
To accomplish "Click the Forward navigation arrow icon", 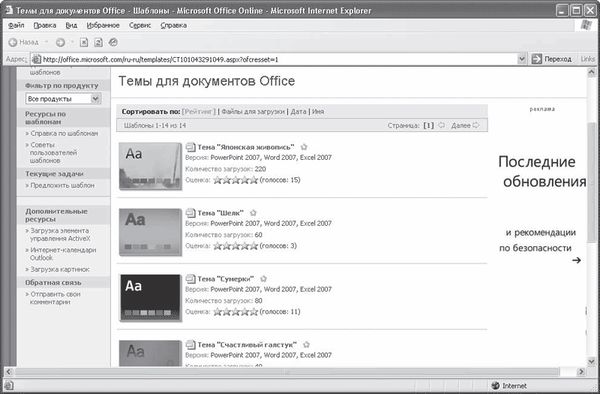I will 60,42.
